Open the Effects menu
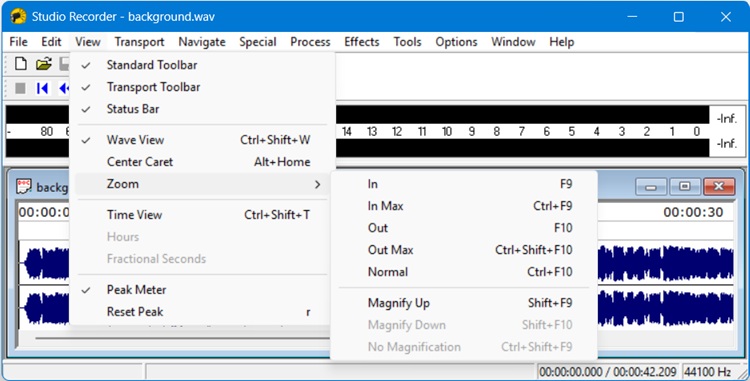 click(362, 42)
